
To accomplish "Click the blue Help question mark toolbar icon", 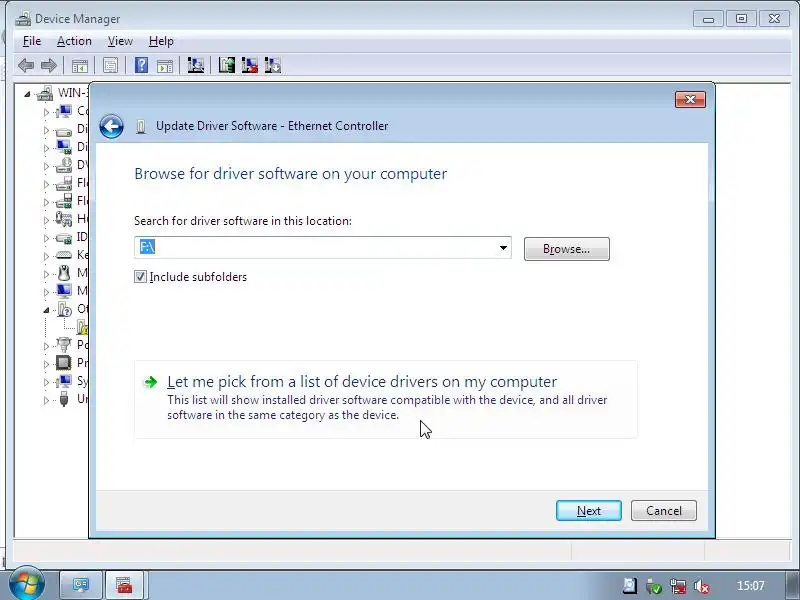I will (141, 65).
